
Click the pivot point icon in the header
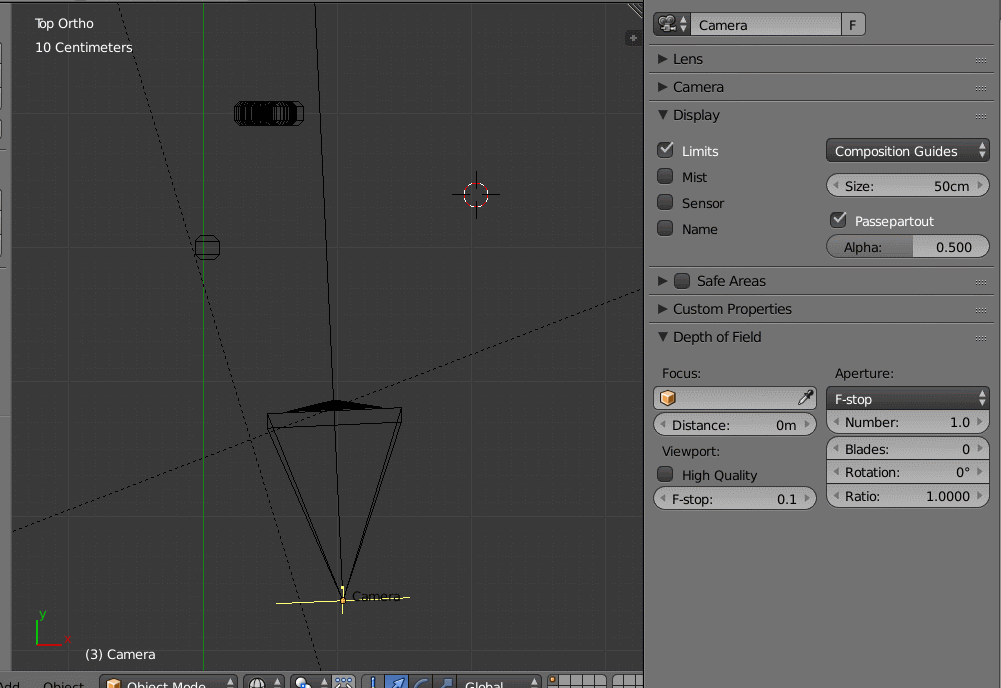point(301,682)
